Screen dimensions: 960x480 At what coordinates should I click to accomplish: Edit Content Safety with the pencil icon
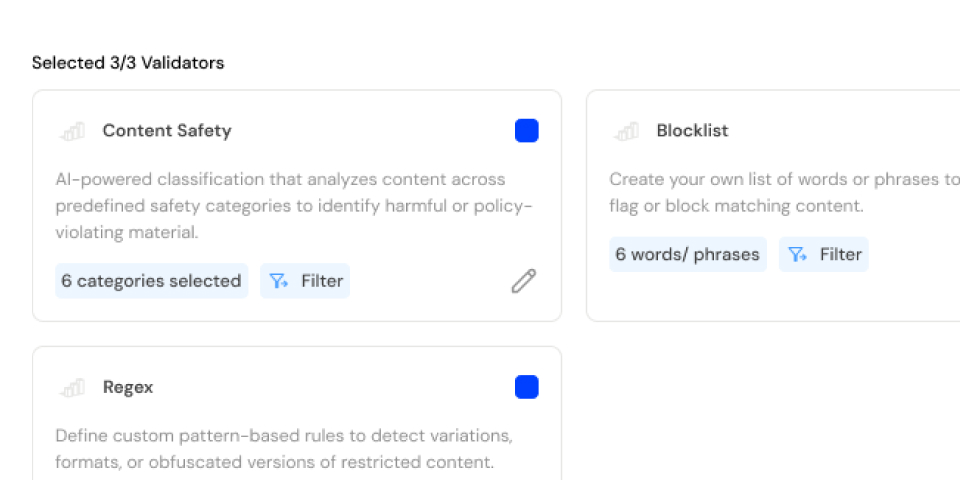click(x=523, y=281)
